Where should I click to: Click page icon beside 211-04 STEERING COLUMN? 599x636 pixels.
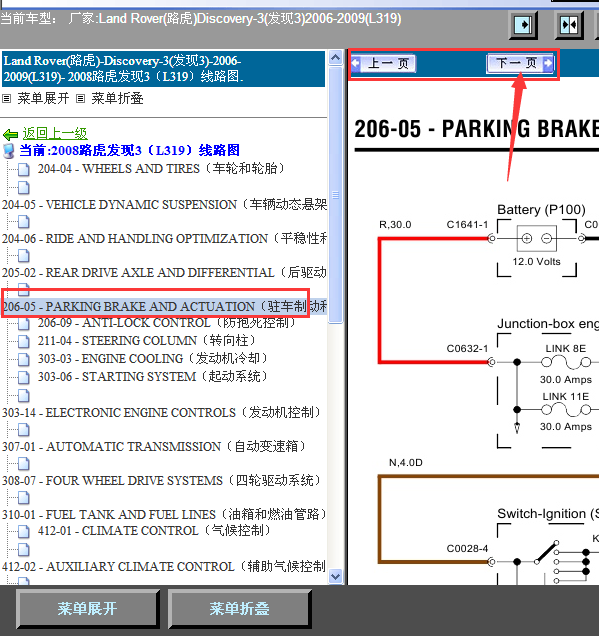pyautogui.click(x=24, y=342)
